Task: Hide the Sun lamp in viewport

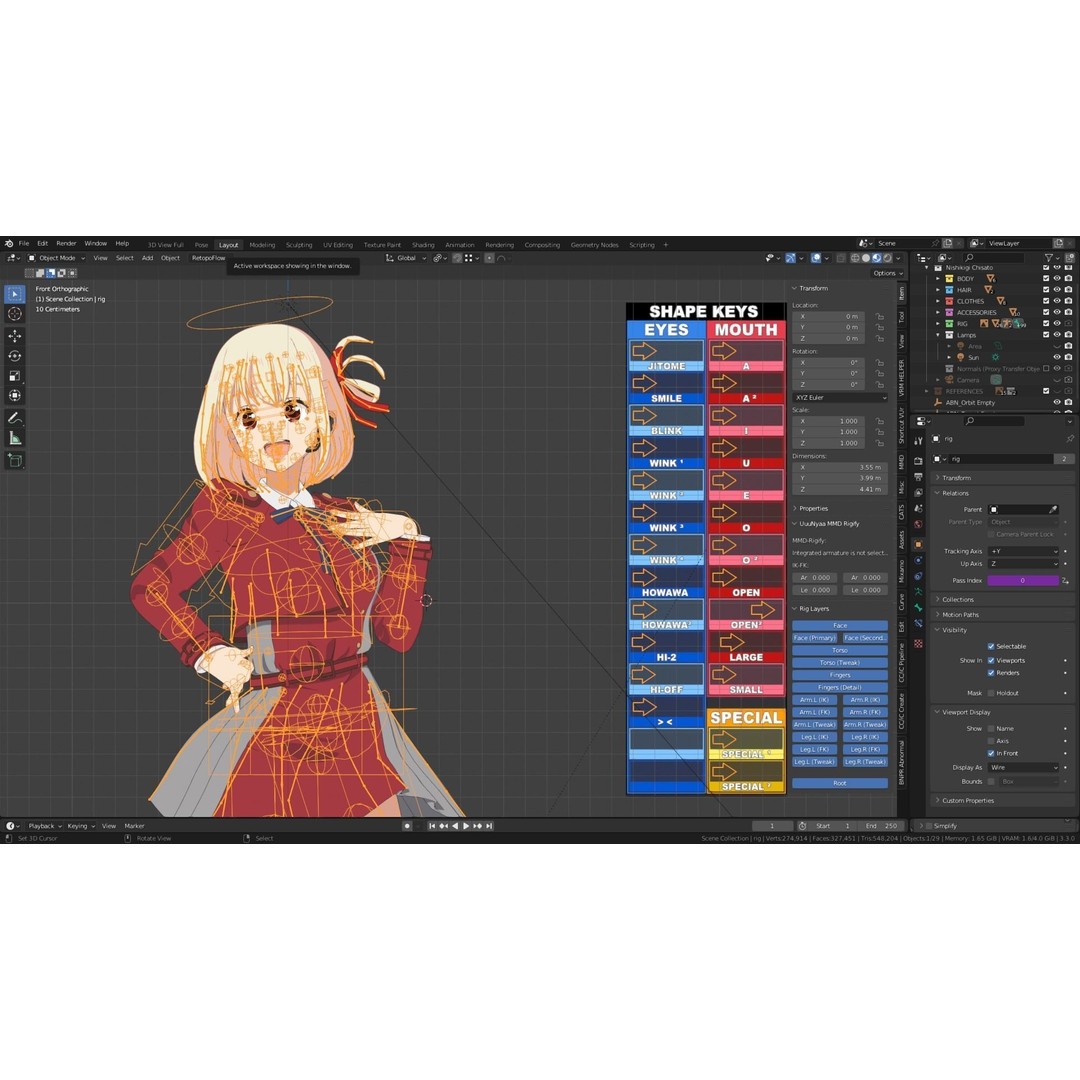Action: click(x=1057, y=357)
